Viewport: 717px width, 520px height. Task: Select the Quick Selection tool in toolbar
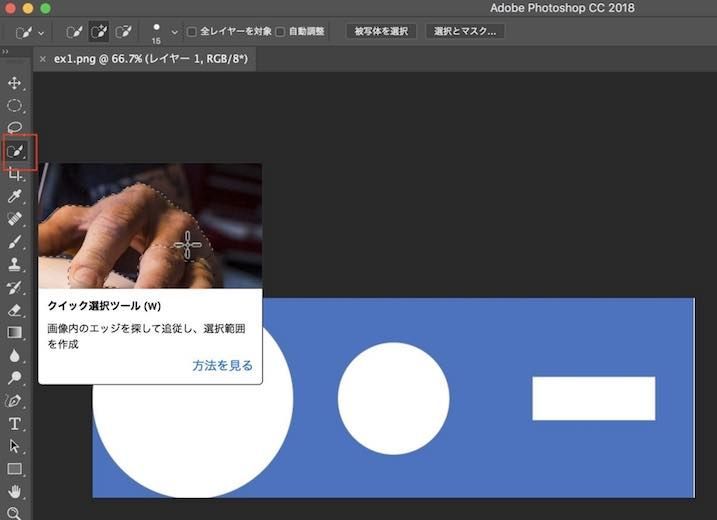[15, 151]
